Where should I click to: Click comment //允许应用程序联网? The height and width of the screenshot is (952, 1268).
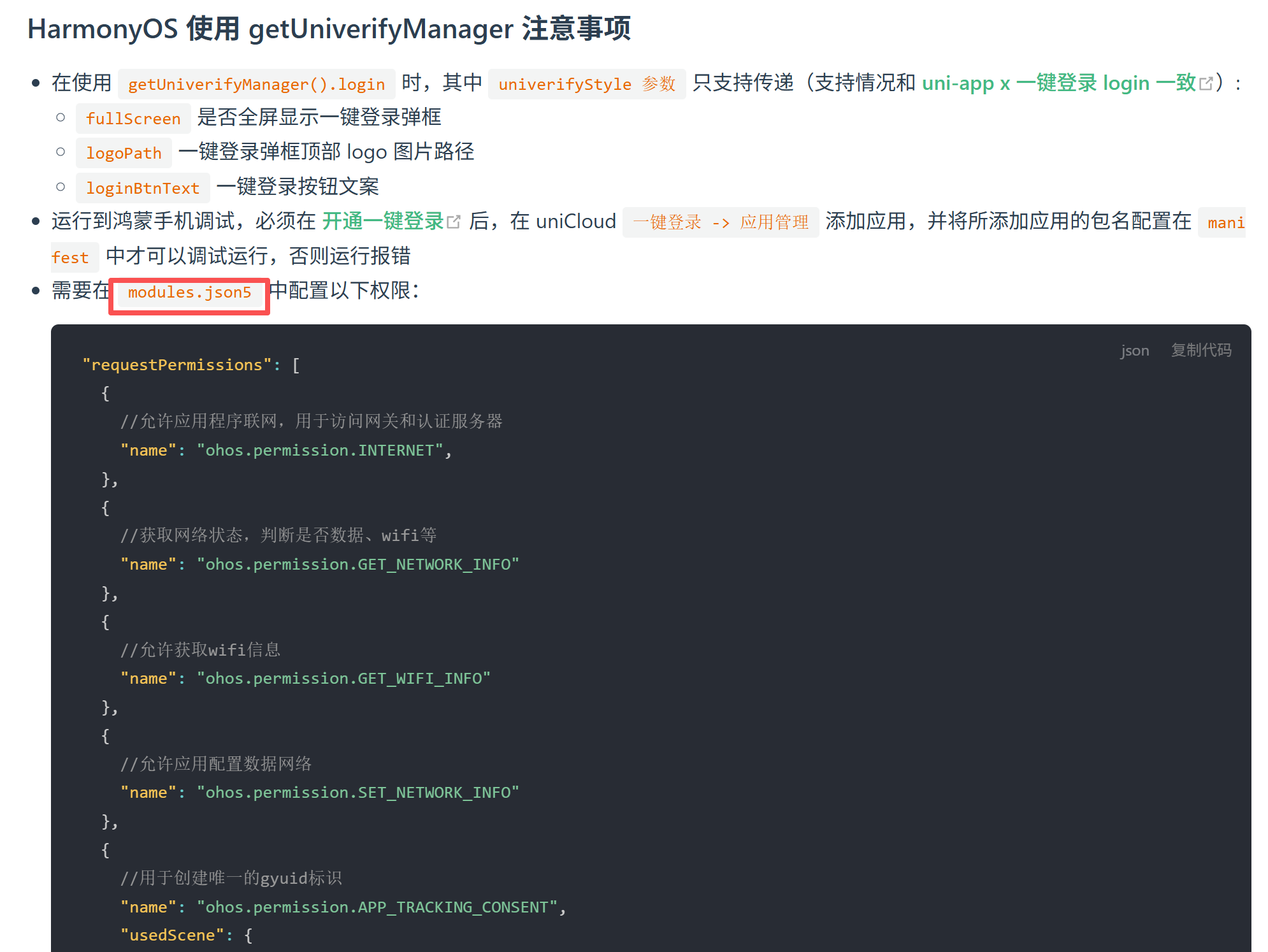312,421
